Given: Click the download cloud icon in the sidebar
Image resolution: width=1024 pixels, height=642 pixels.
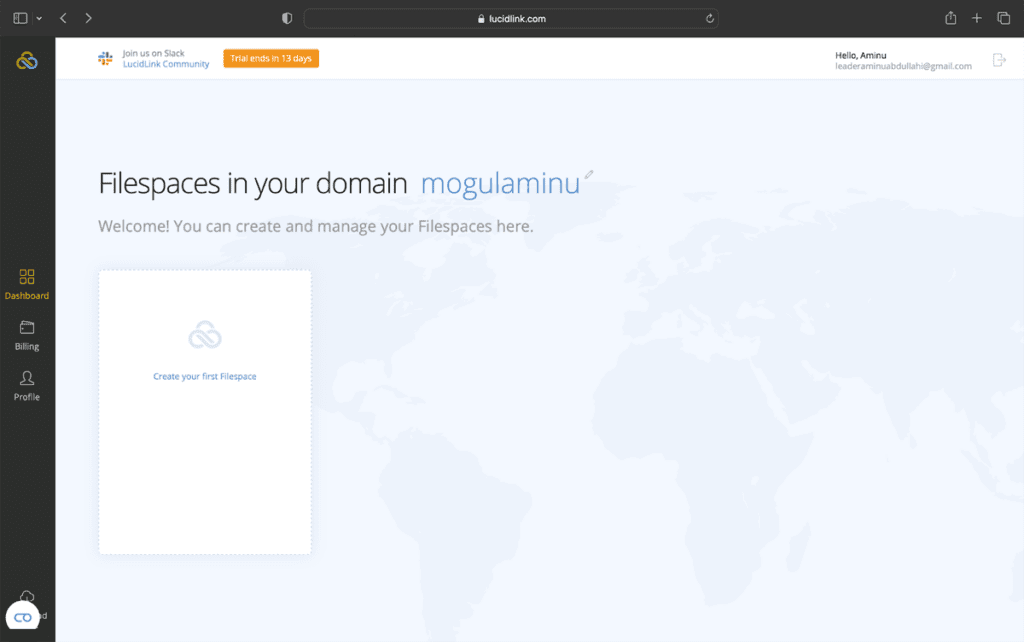Looking at the screenshot, I should 27,596.
